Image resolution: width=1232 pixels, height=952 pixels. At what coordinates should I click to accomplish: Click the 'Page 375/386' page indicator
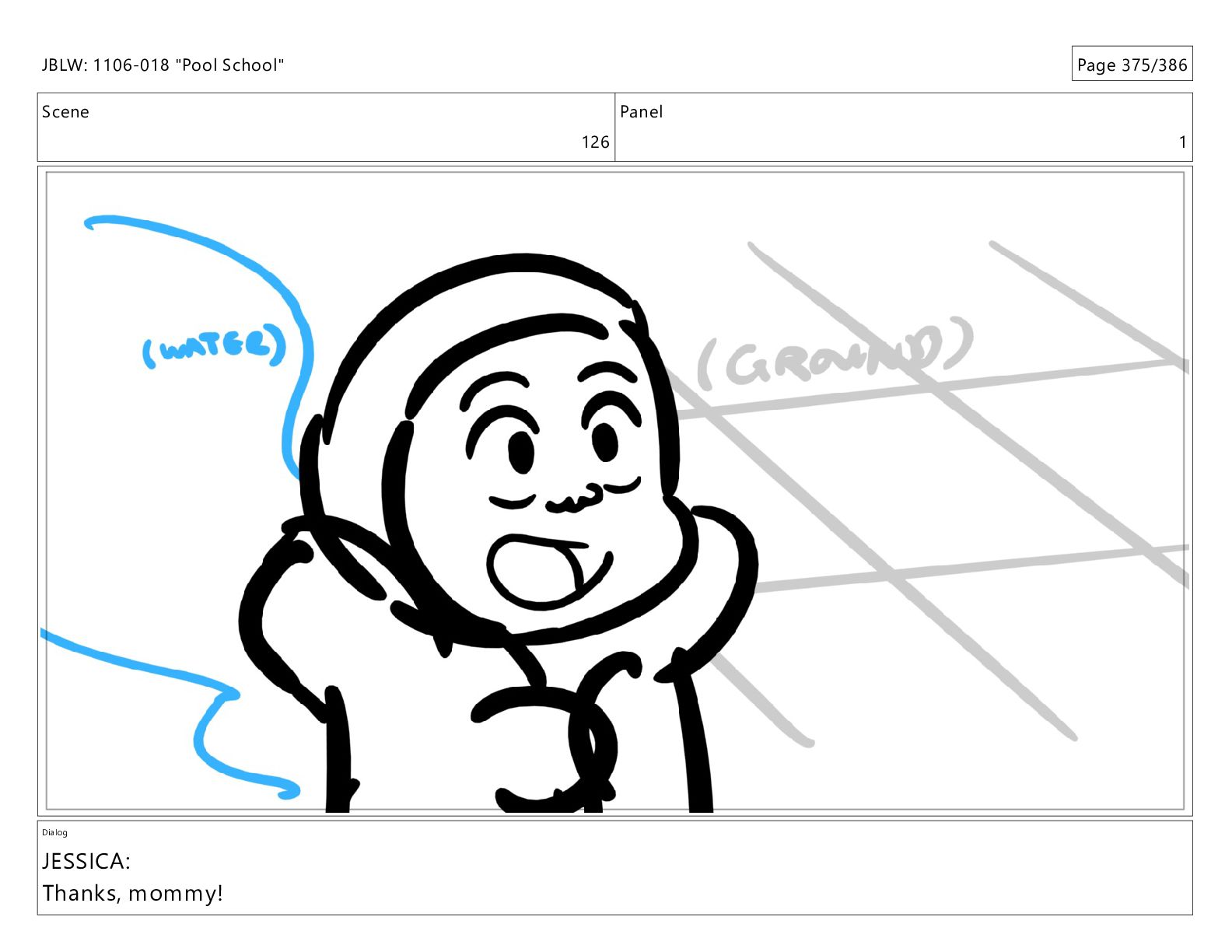pyautogui.click(x=1132, y=65)
